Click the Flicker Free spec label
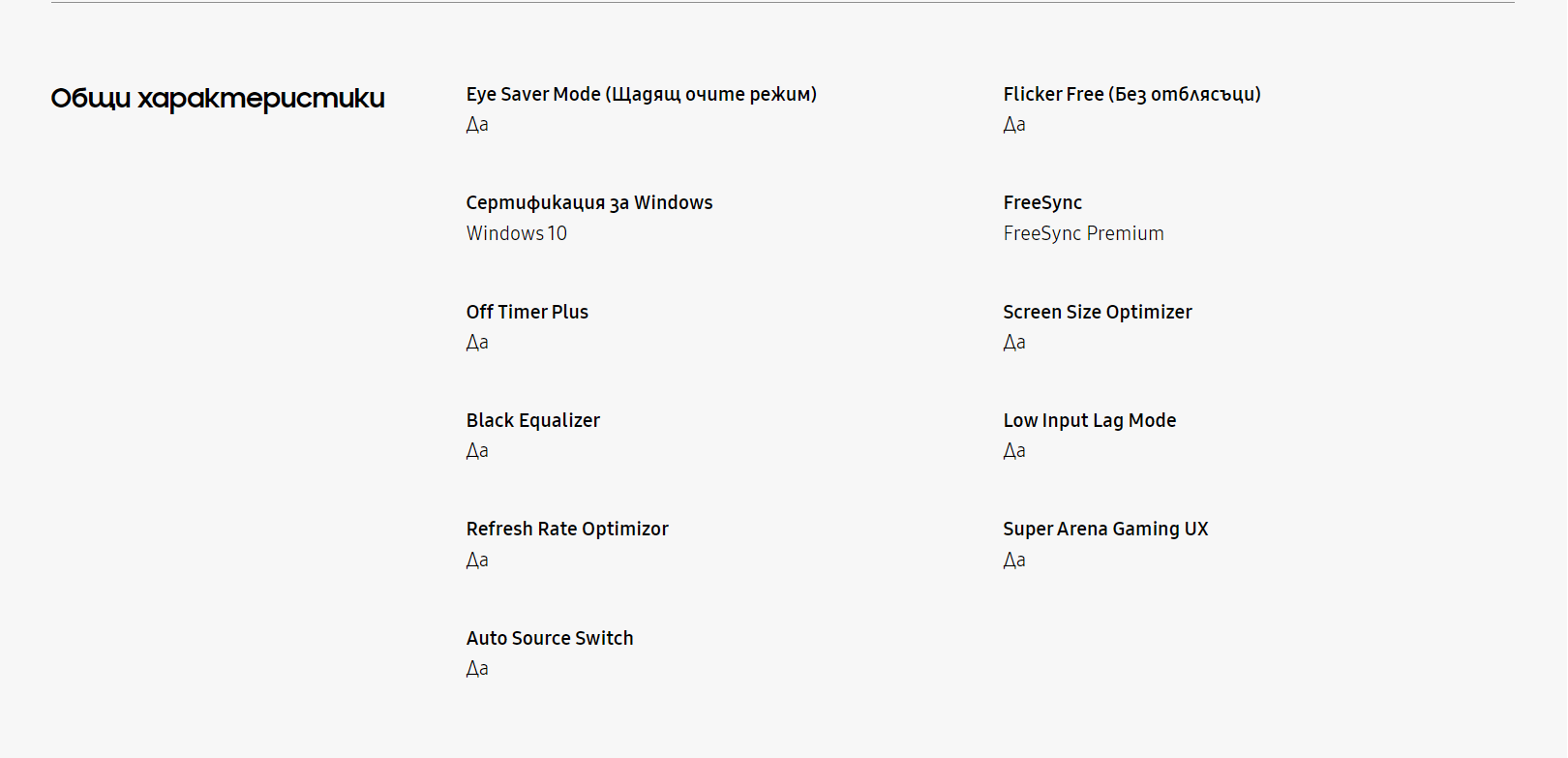The height and width of the screenshot is (758, 1568). (1131, 95)
